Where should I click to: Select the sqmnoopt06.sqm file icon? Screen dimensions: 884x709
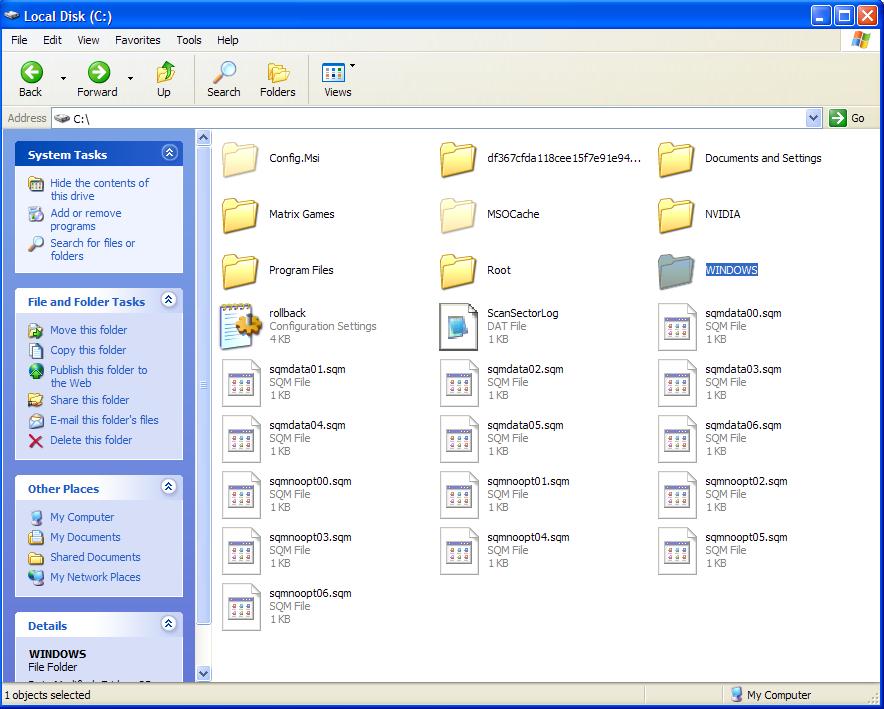click(241, 606)
